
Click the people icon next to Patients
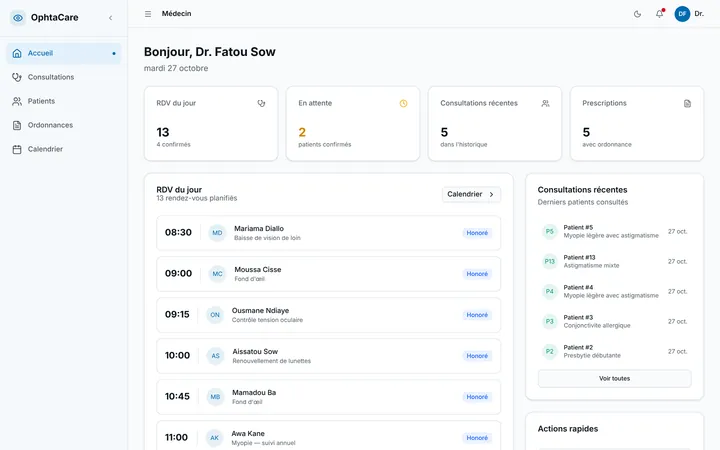(17, 101)
